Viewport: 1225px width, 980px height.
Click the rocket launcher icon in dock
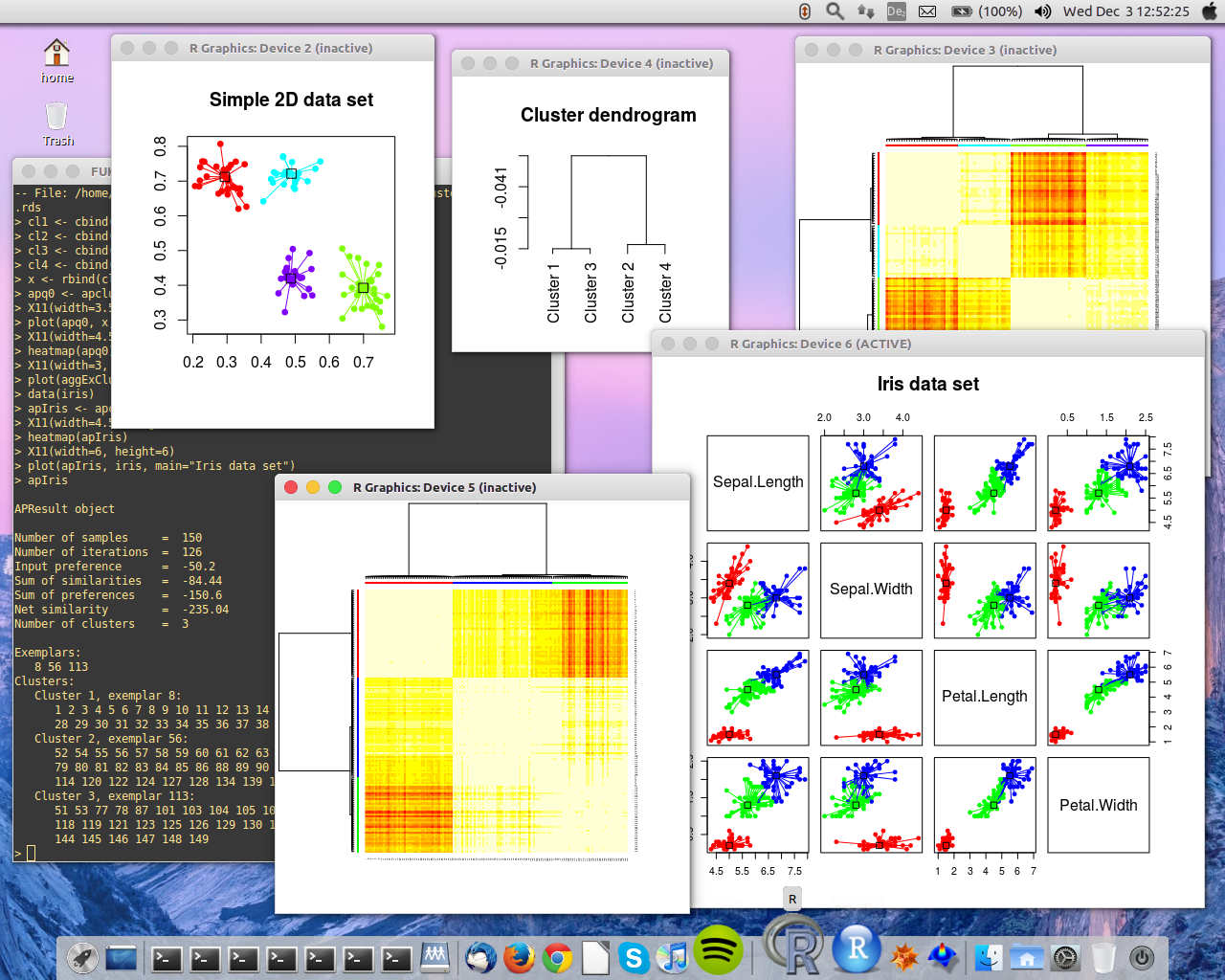click(x=82, y=957)
